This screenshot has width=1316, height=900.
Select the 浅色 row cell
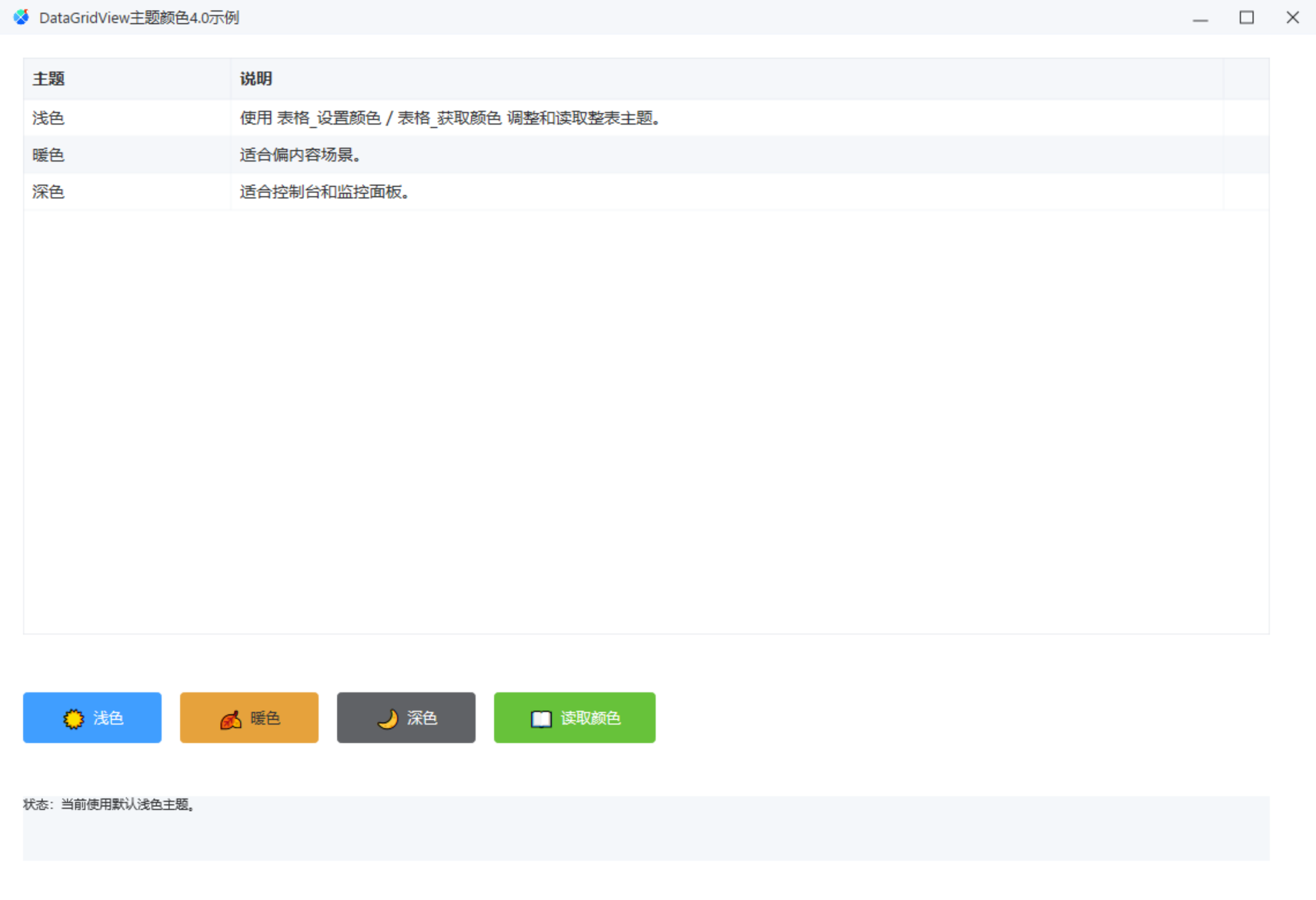coord(127,118)
